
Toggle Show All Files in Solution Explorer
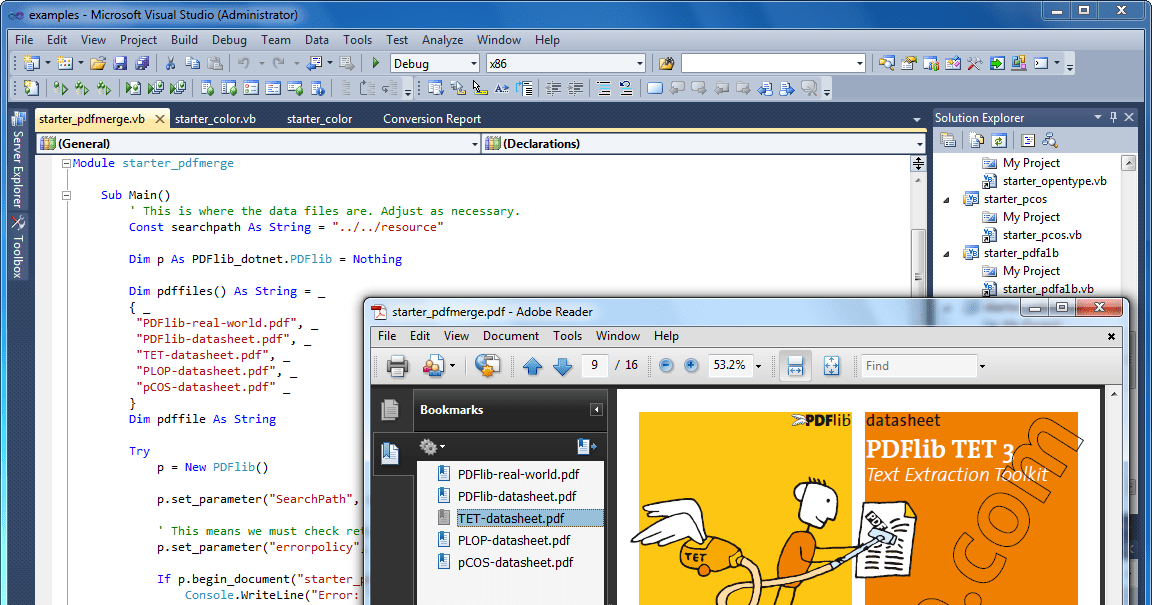tap(976, 140)
